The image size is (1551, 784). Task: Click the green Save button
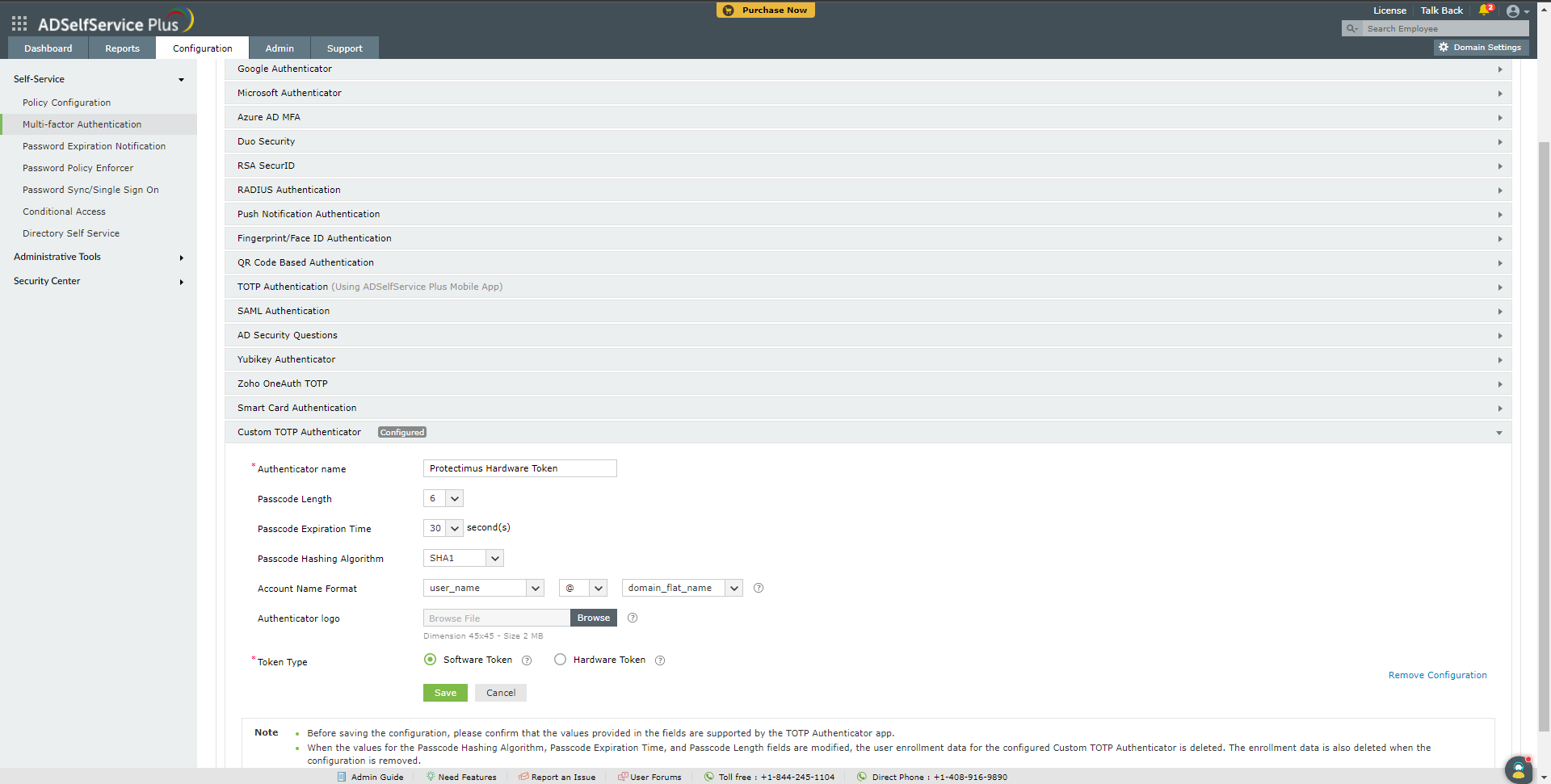tap(445, 693)
